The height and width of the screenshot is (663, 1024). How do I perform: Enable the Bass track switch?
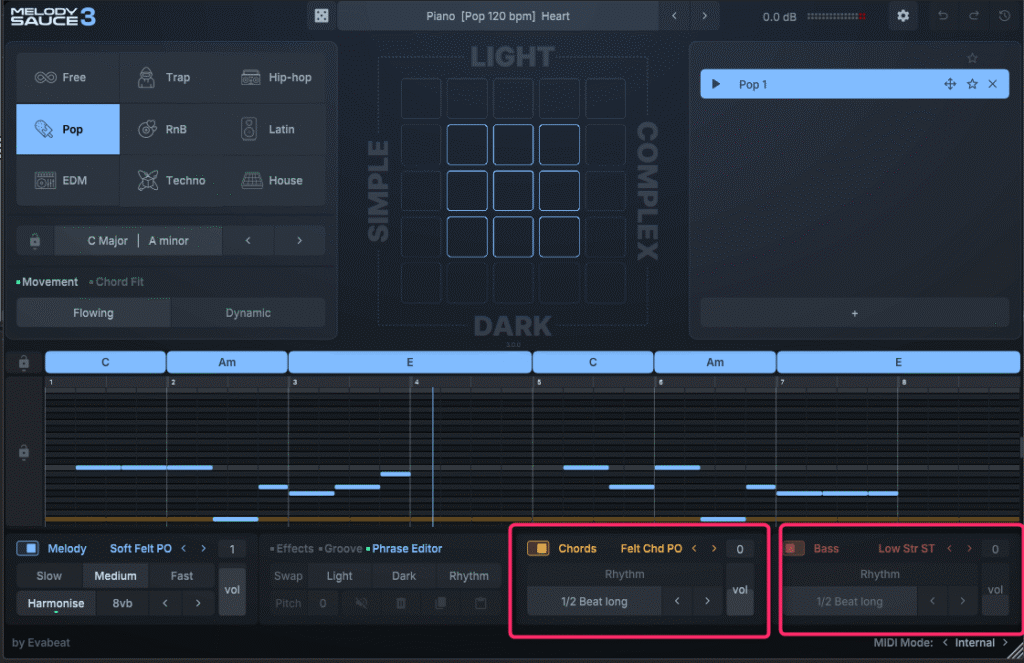(x=794, y=548)
